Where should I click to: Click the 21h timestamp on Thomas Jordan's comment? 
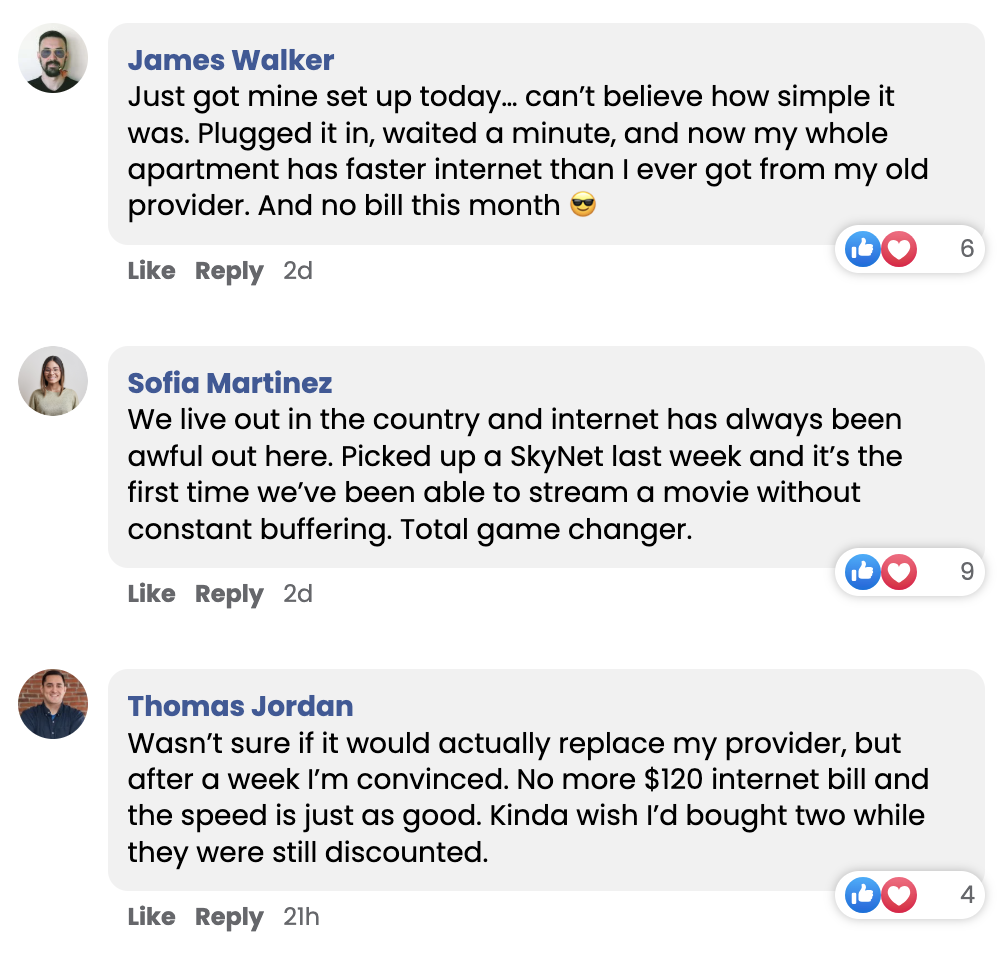(x=301, y=917)
